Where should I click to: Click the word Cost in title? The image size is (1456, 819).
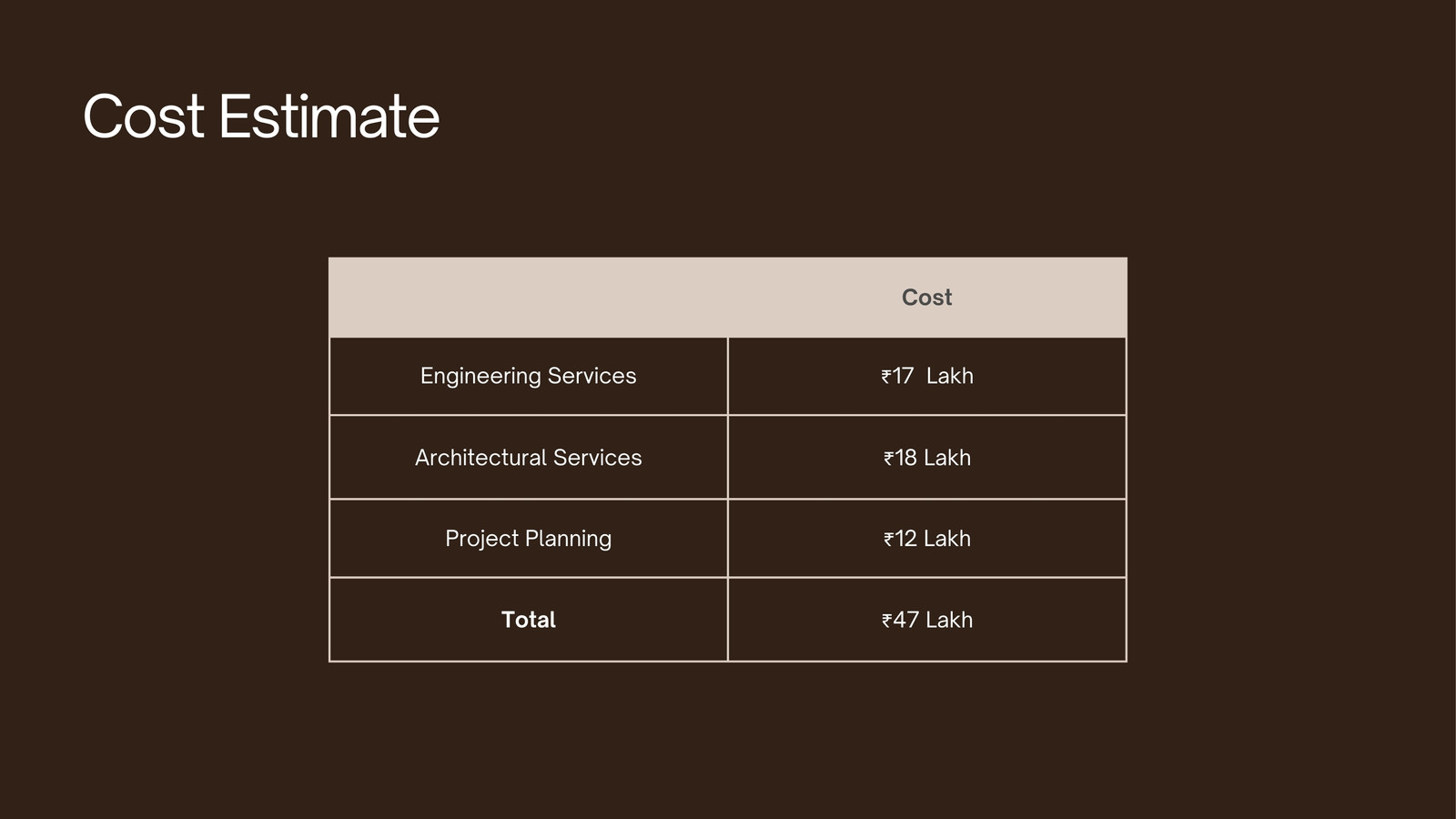pos(144,116)
